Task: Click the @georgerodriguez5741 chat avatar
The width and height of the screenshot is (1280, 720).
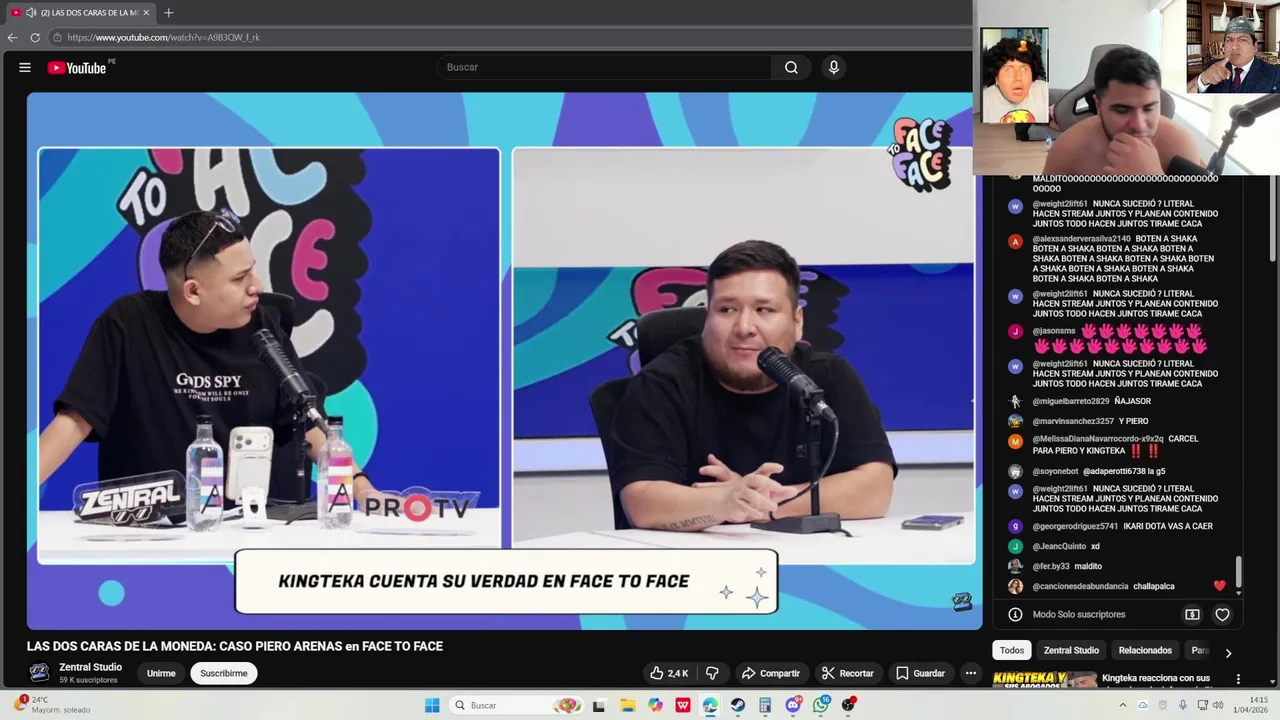Action: coord(1015,526)
